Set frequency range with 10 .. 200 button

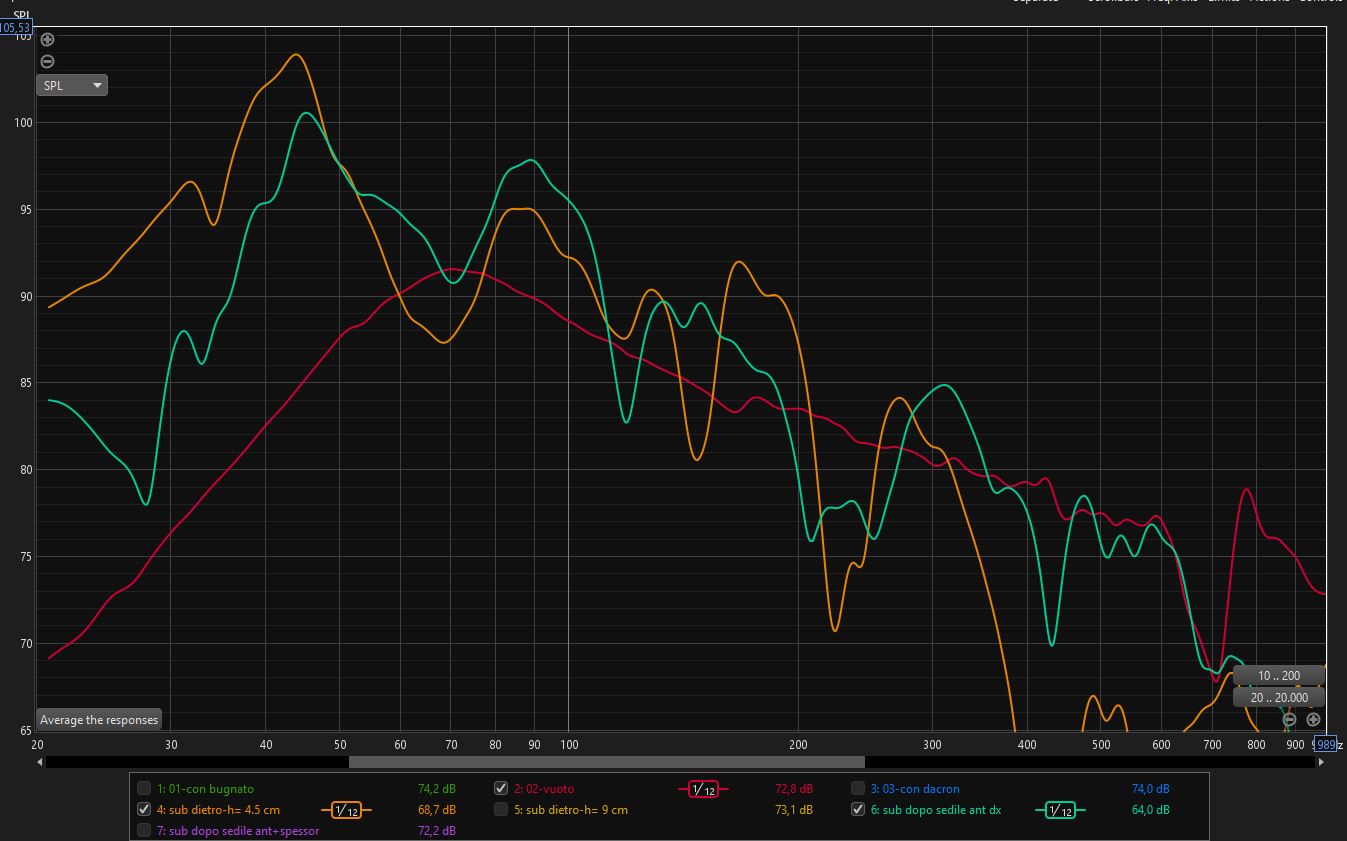tap(1279, 676)
